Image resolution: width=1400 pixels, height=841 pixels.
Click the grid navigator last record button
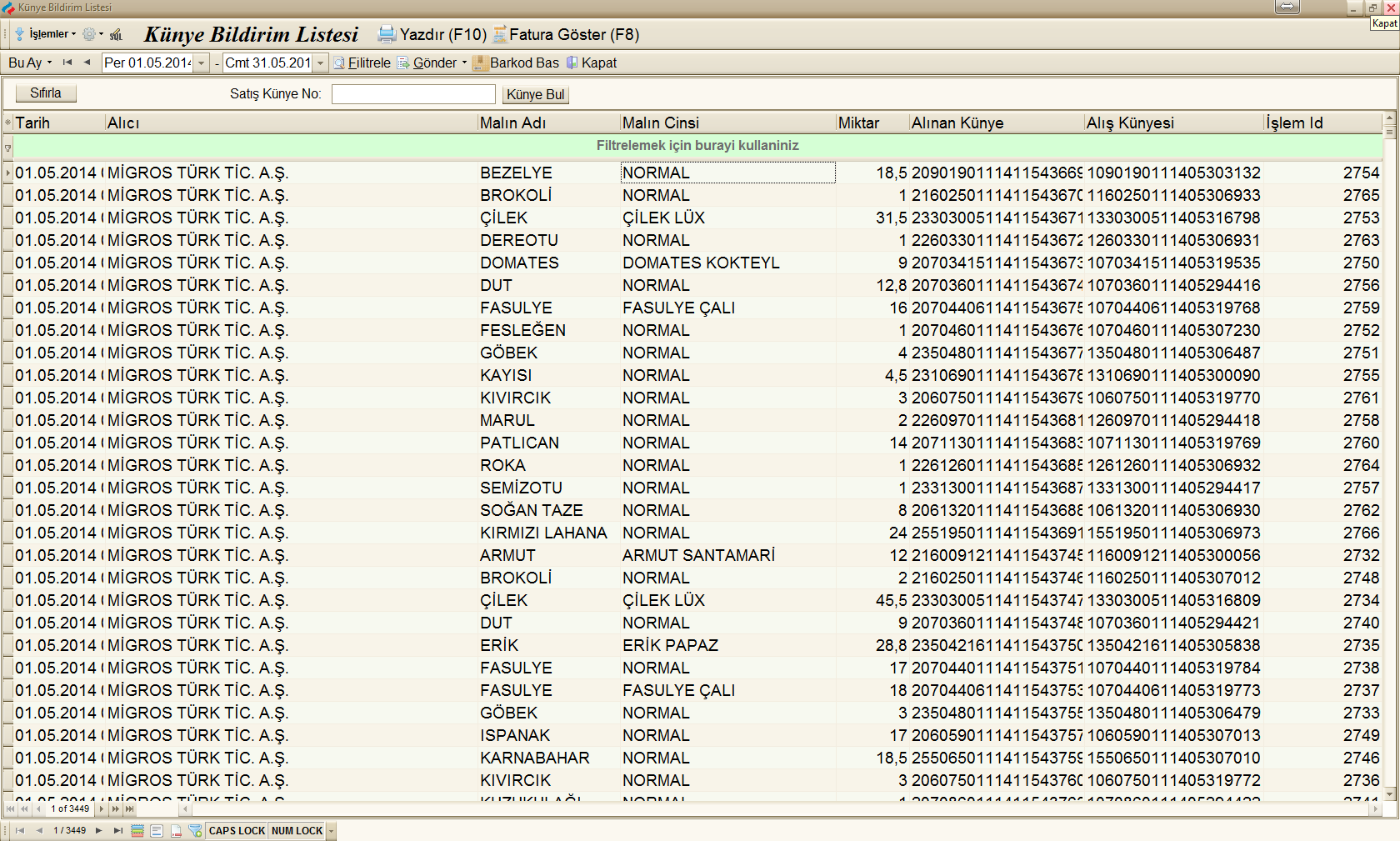[129, 808]
